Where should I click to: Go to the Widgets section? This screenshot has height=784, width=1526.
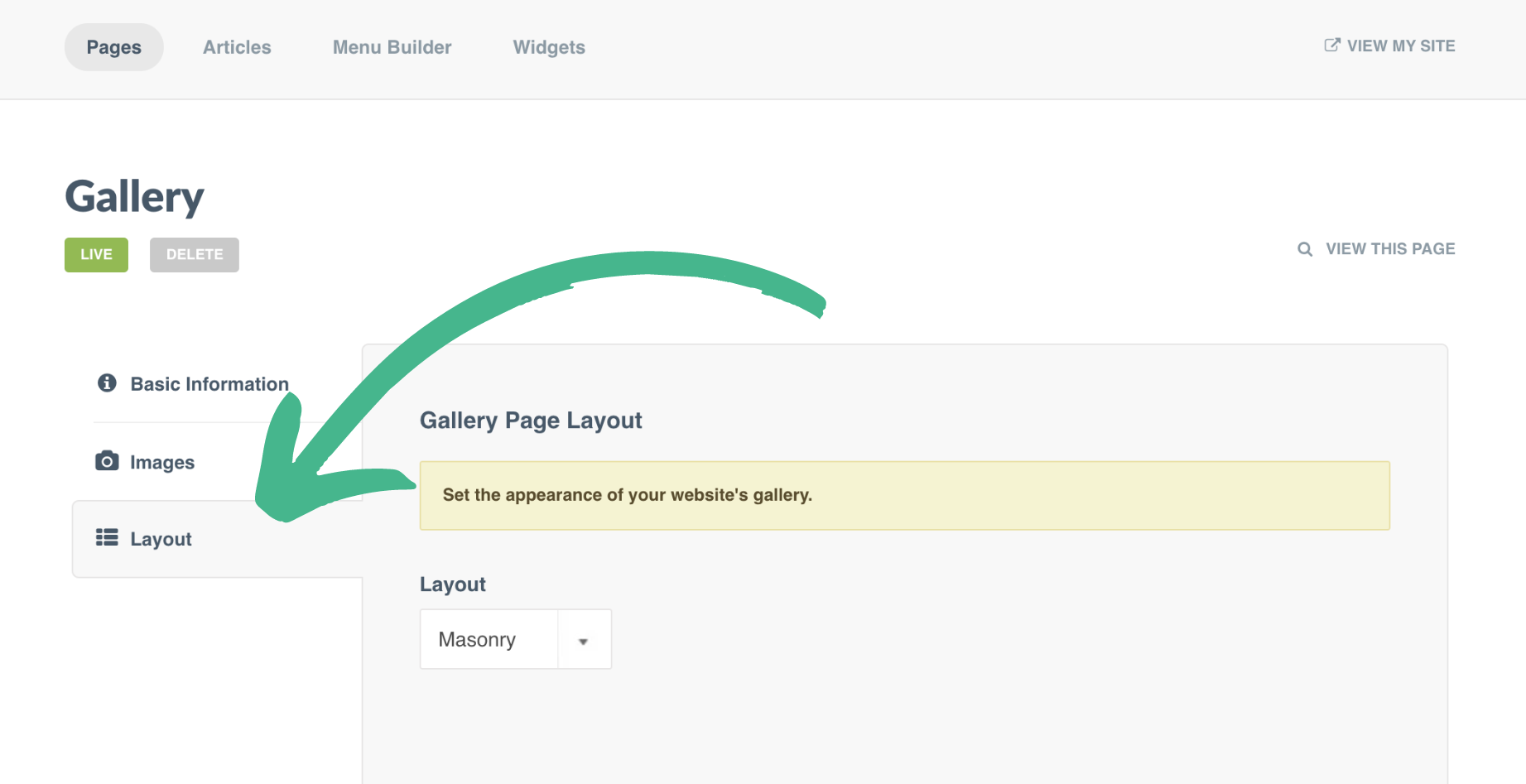[549, 47]
